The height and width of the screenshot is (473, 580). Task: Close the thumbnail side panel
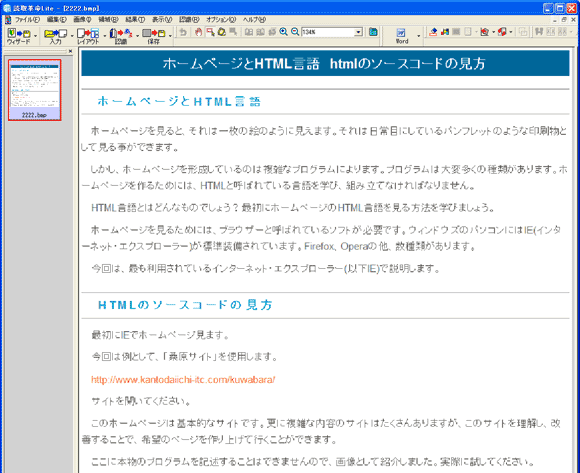click(x=70, y=51)
